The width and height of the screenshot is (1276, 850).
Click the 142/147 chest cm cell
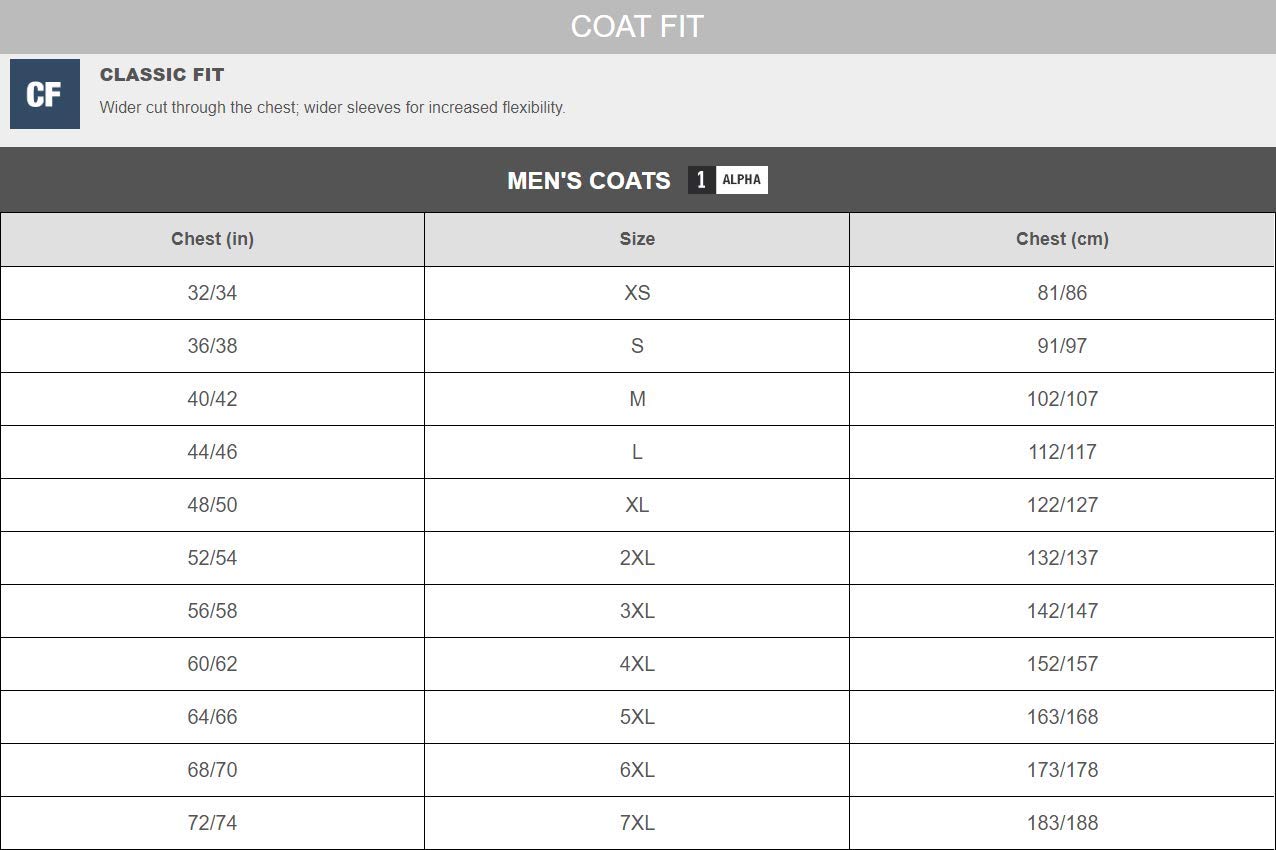coord(1062,611)
